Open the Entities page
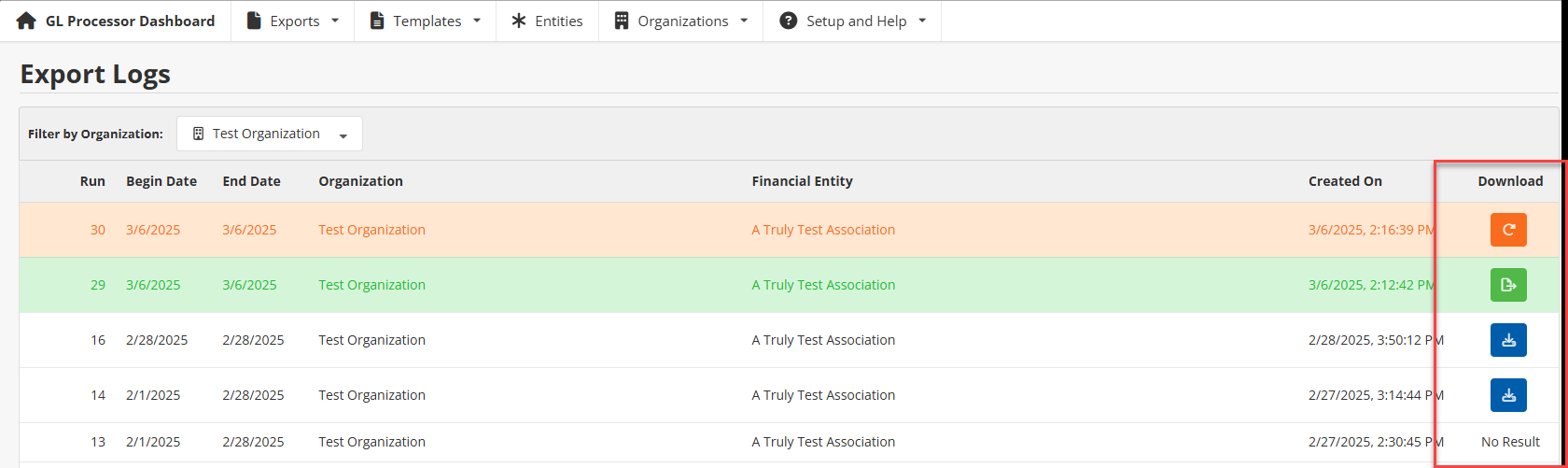 558,21
